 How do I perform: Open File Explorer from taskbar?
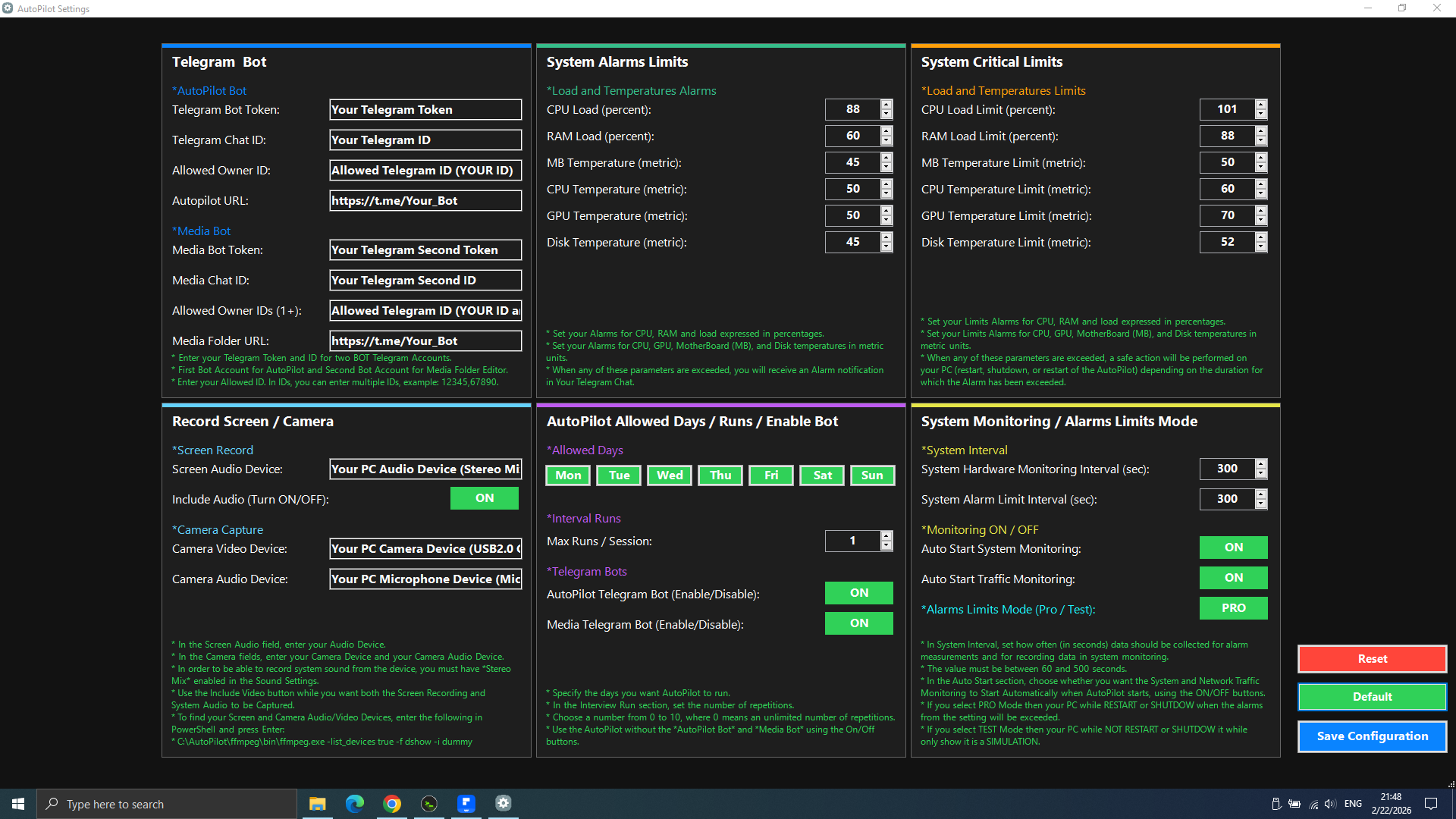(x=317, y=804)
